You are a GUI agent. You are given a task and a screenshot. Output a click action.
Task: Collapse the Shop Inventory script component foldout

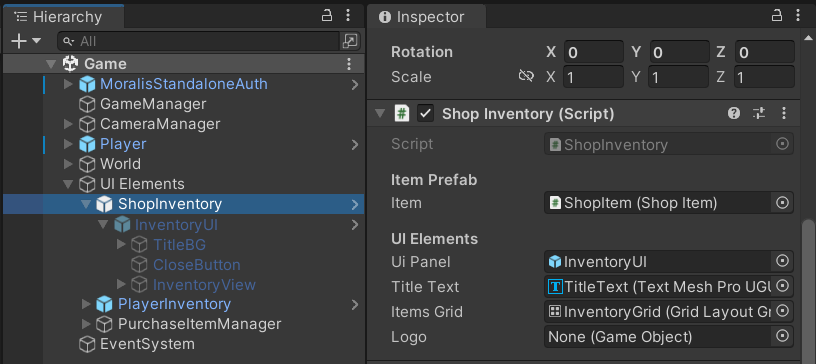pyautogui.click(x=380, y=114)
